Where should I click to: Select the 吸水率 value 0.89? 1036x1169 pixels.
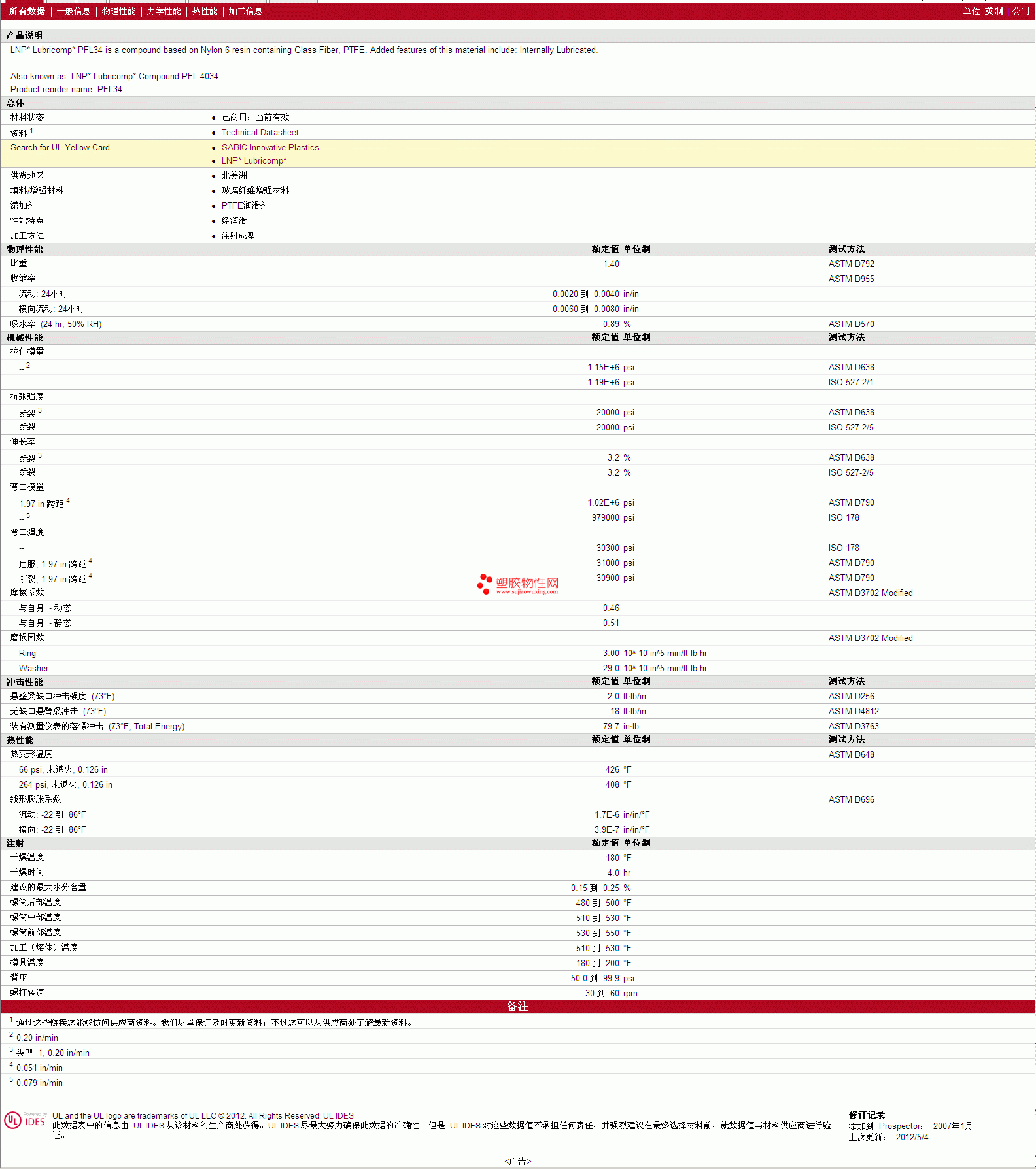click(x=611, y=324)
